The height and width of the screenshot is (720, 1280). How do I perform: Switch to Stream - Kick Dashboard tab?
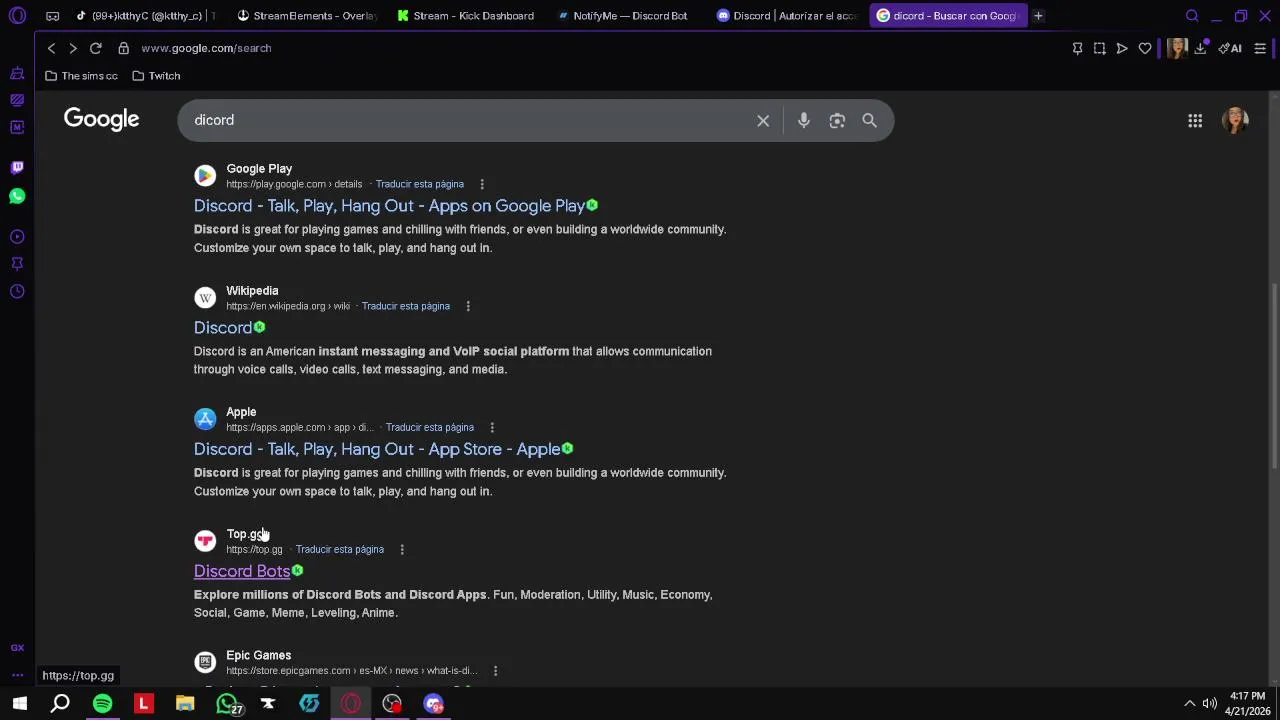click(x=466, y=16)
